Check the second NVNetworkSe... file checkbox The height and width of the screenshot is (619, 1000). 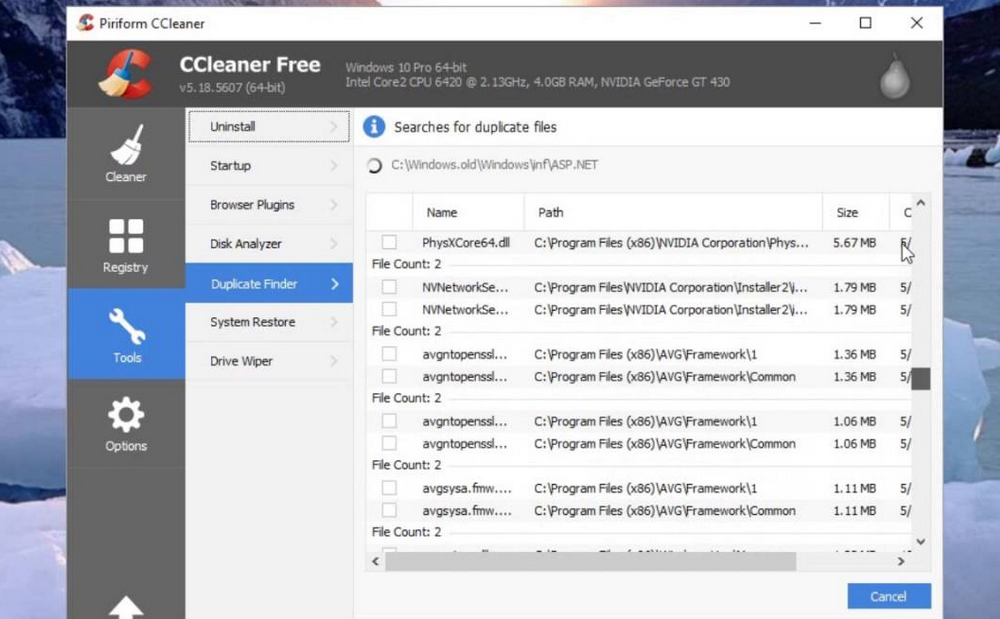click(389, 309)
